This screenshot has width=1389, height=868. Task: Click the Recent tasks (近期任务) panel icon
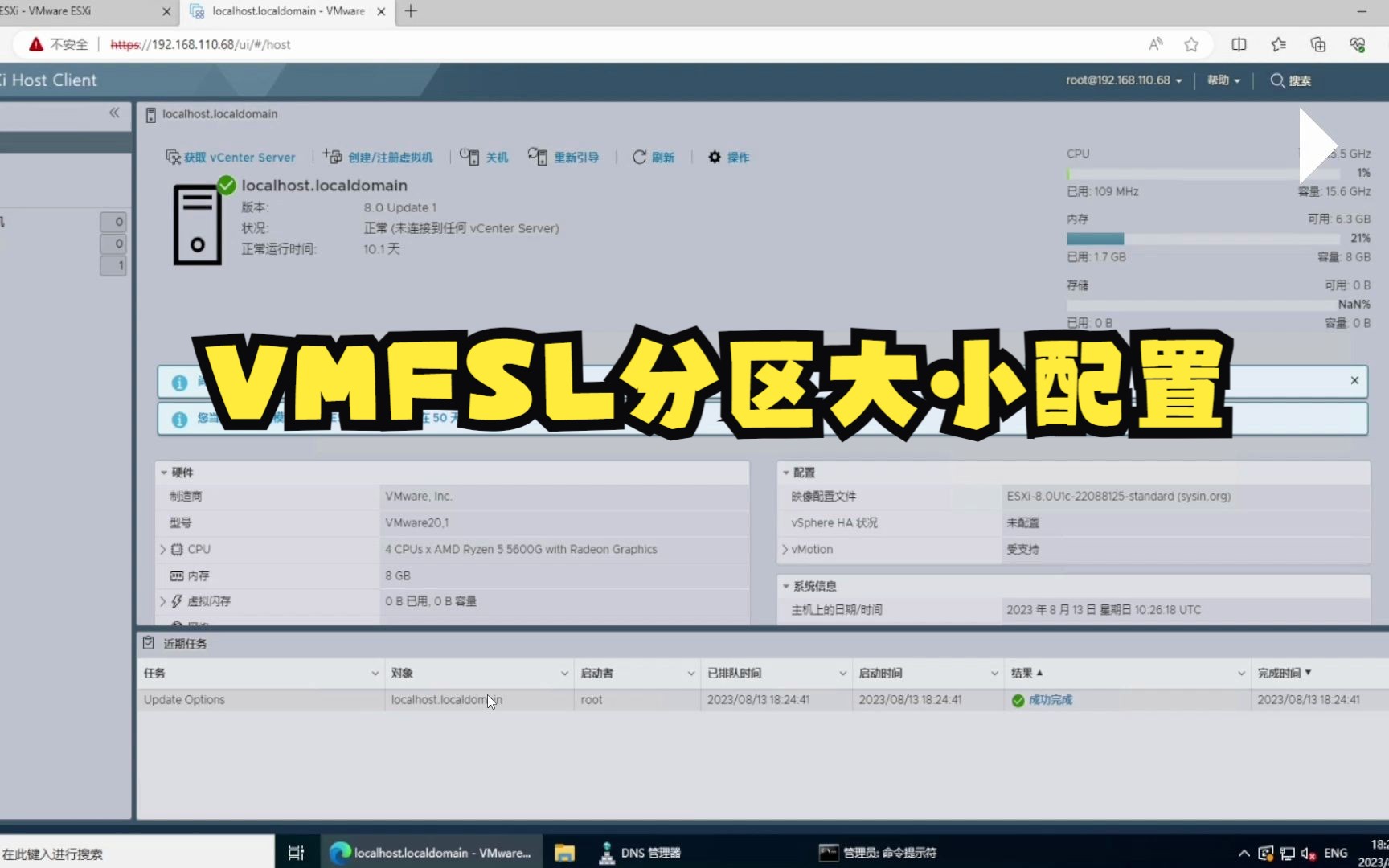point(149,643)
